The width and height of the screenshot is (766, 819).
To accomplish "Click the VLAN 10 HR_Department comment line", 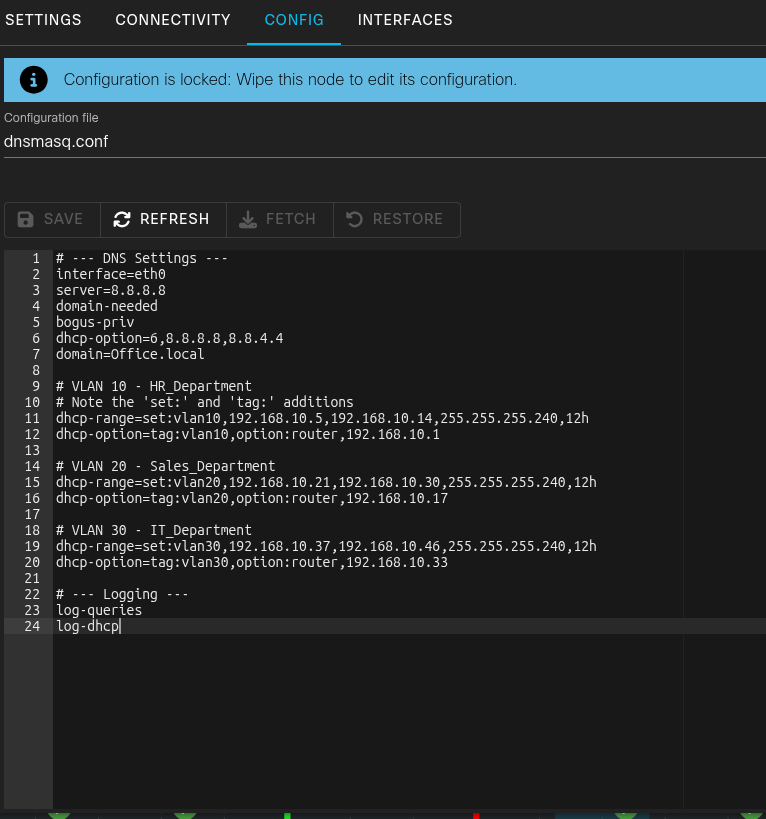I will (x=154, y=386).
